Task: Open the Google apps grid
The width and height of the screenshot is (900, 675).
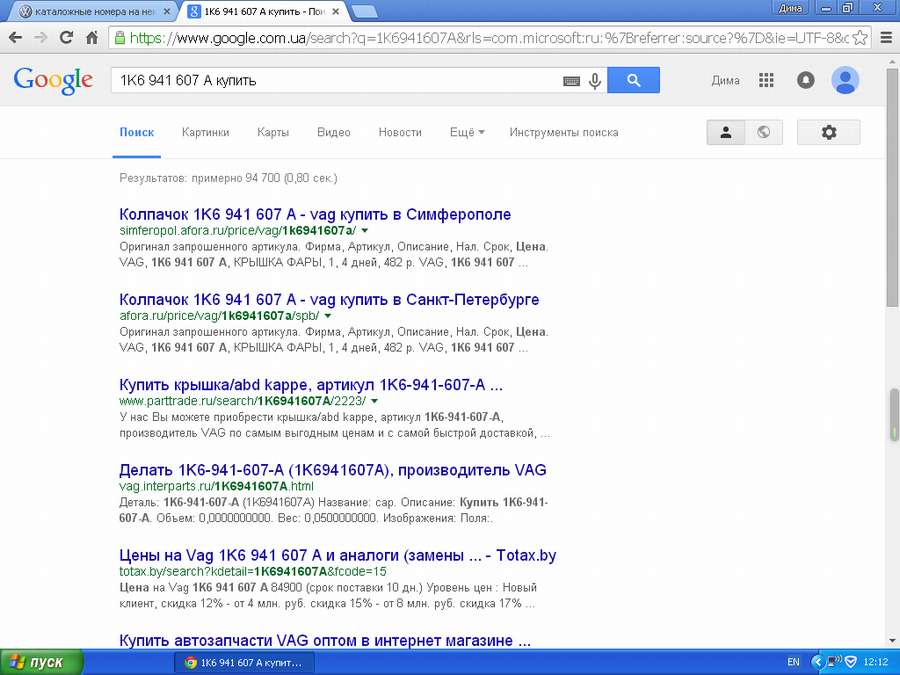Action: [767, 81]
